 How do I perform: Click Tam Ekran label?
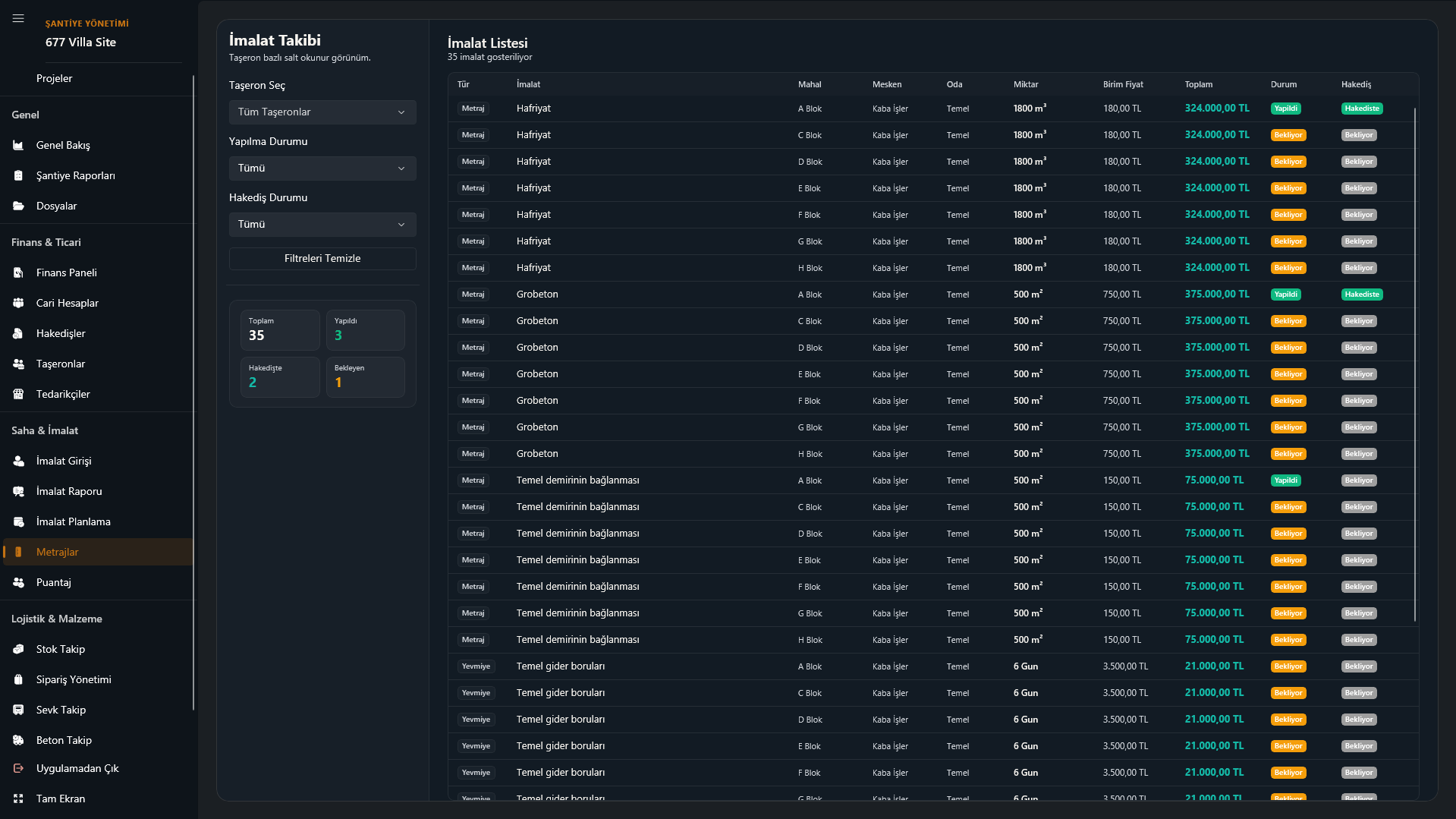[x=61, y=799]
